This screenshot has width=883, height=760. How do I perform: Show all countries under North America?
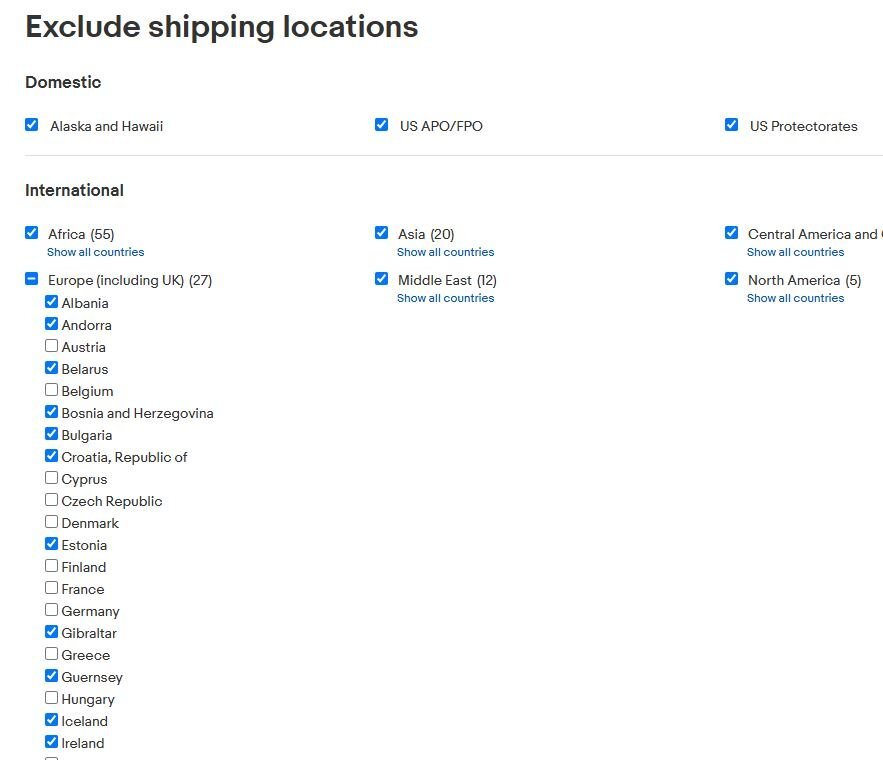(x=795, y=298)
